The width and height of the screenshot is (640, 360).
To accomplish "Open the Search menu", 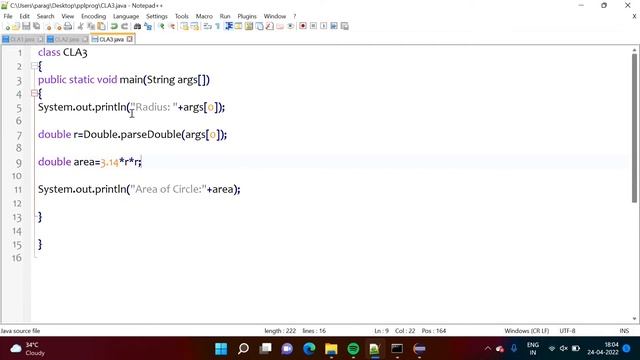I will point(45,16).
